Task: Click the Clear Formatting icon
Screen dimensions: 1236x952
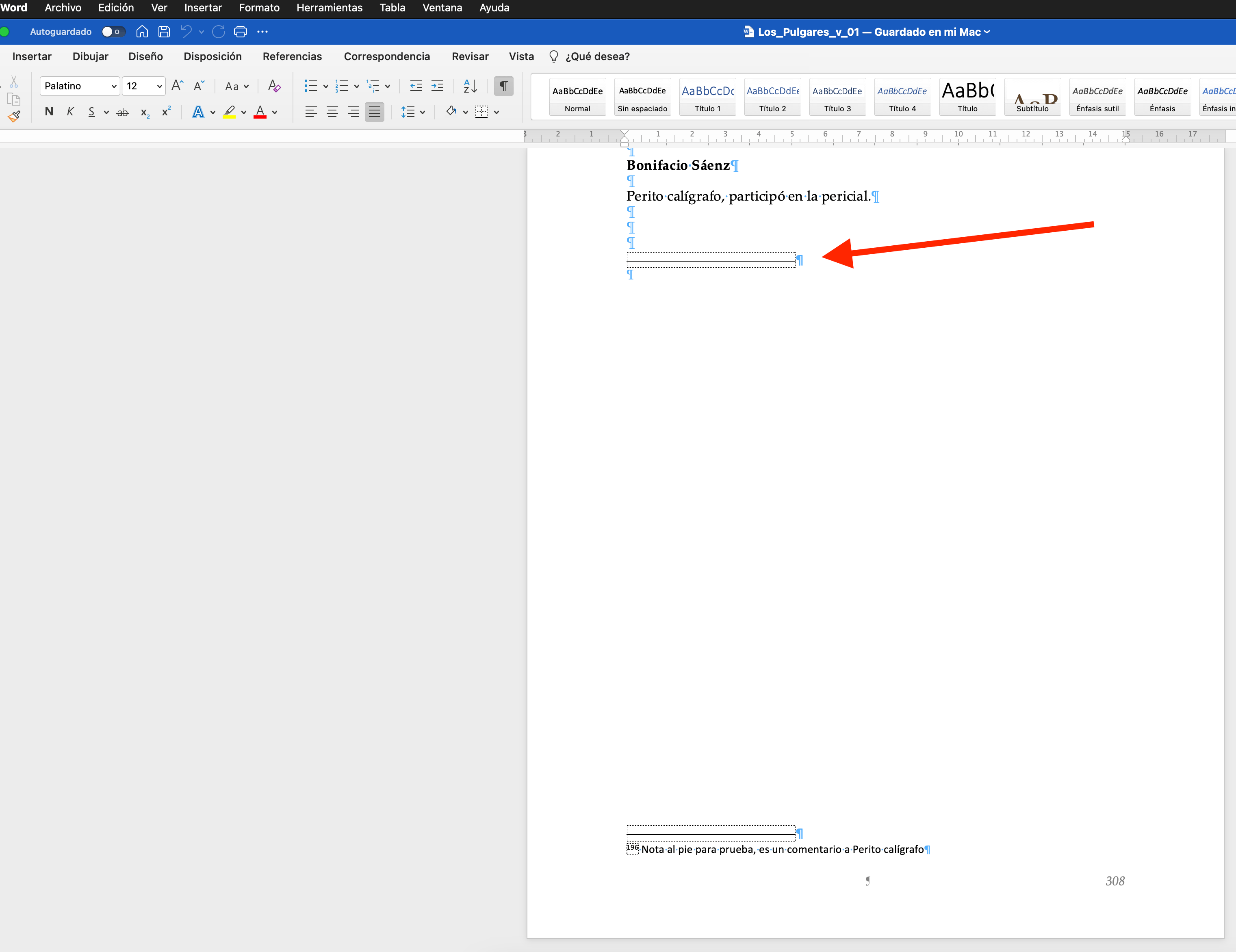Action: point(275,86)
